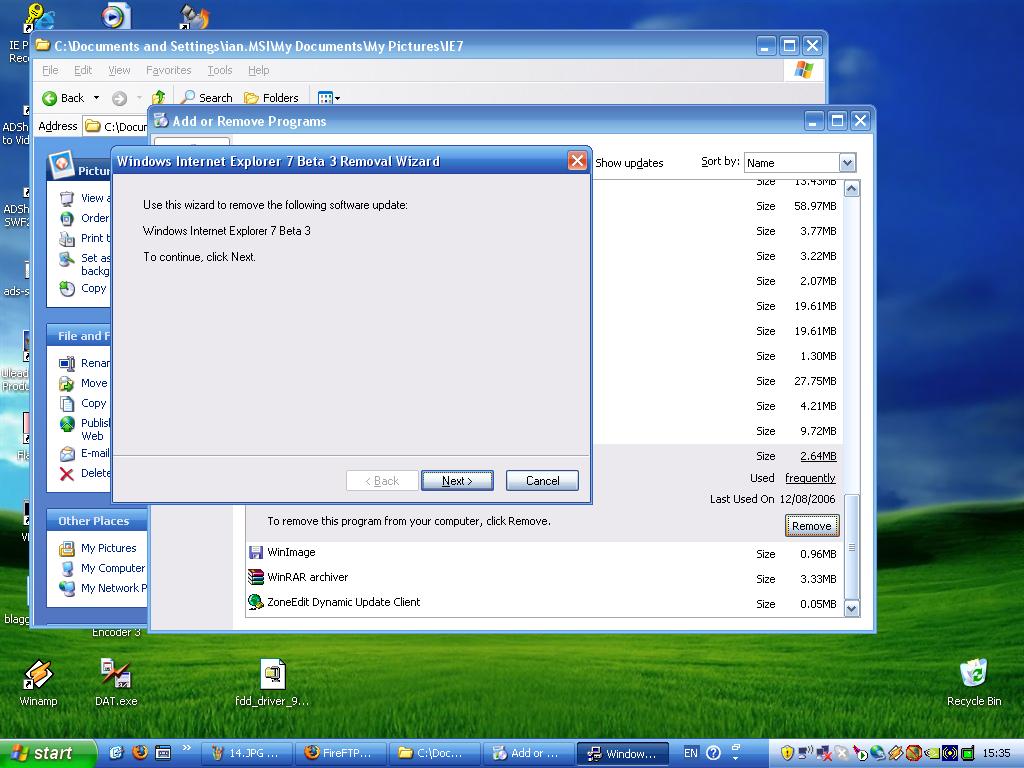This screenshot has height=768, width=1024.
Task: Open the File menu in Explorer window
Action: tap(50, 70)
